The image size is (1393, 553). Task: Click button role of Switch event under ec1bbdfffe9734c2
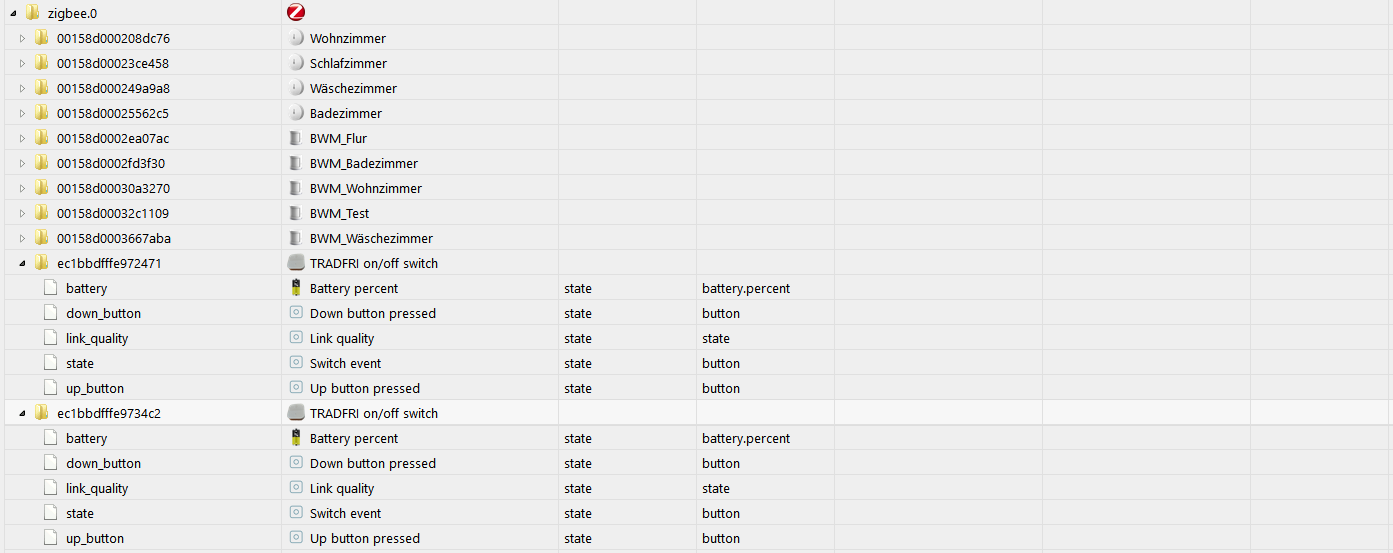(x=720, y=513)
